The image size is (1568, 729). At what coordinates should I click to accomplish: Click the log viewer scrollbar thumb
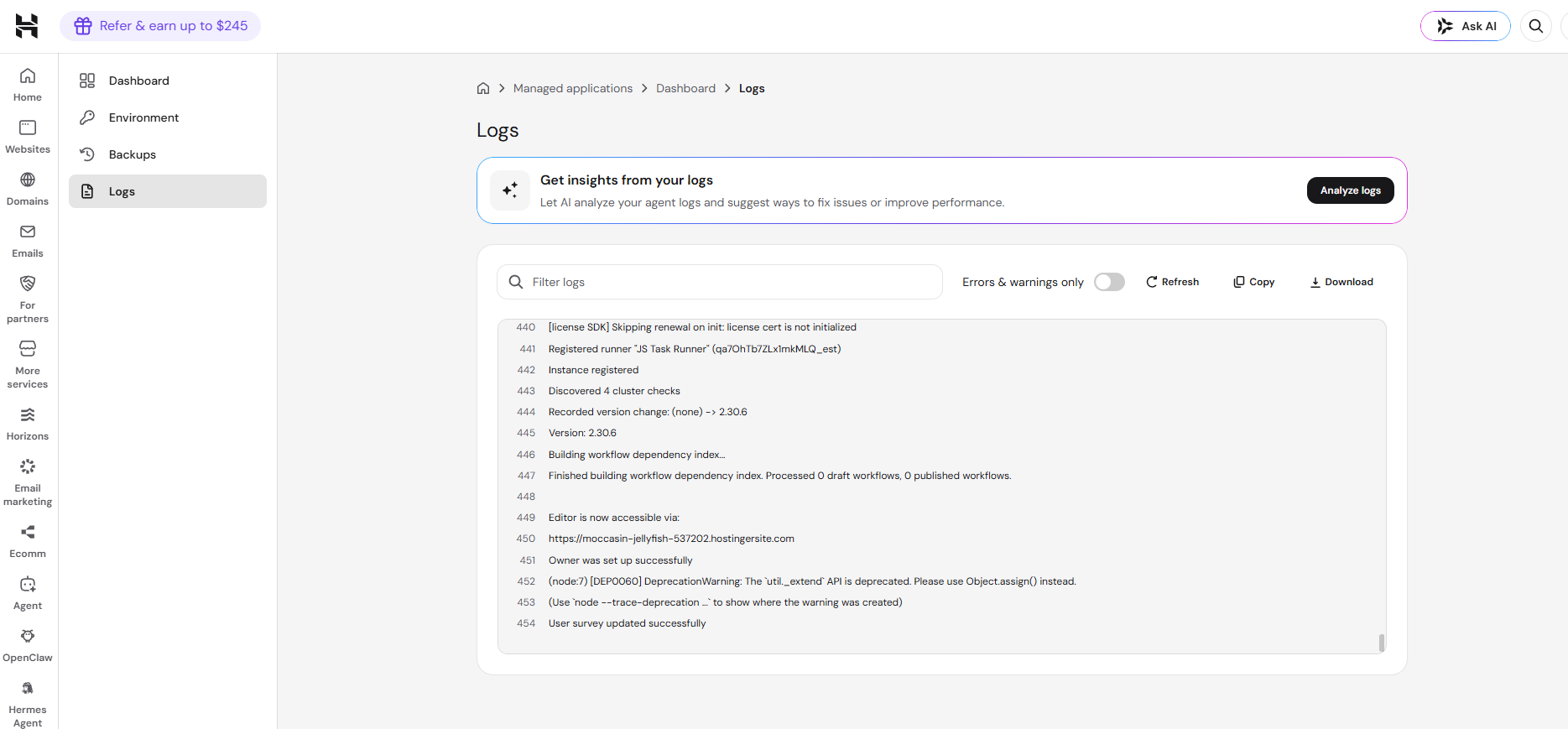pyautogui.click(x=1381, y=643)
